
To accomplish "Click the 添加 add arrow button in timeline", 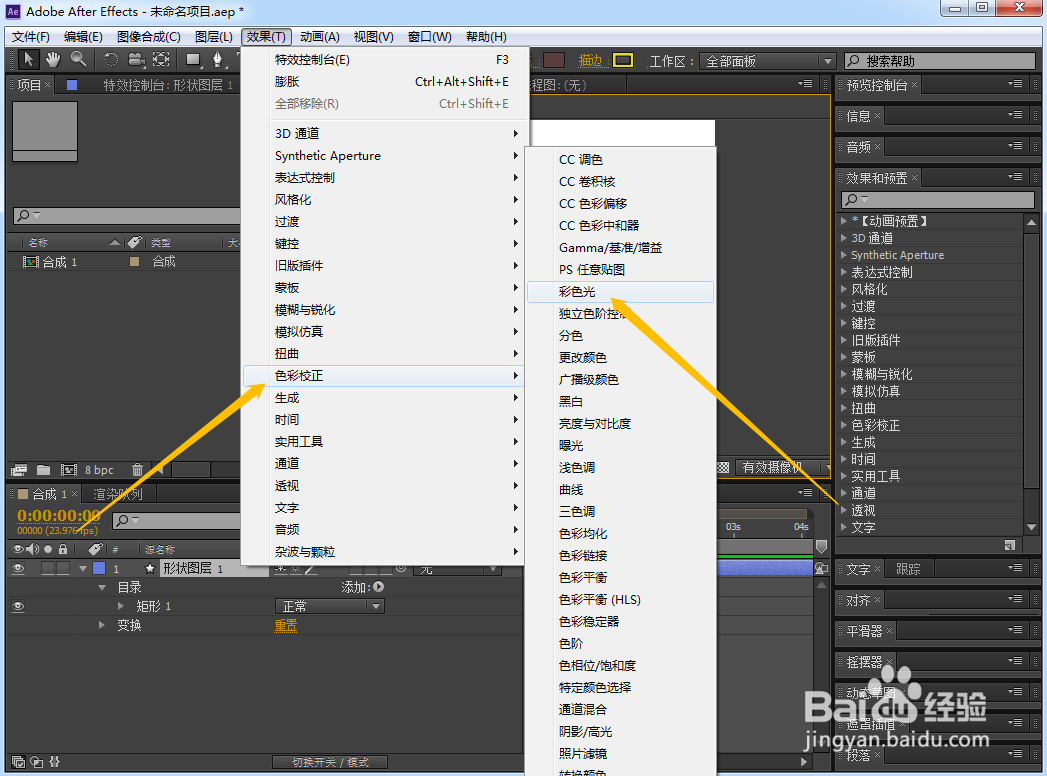I will click(x=379, y=587).
